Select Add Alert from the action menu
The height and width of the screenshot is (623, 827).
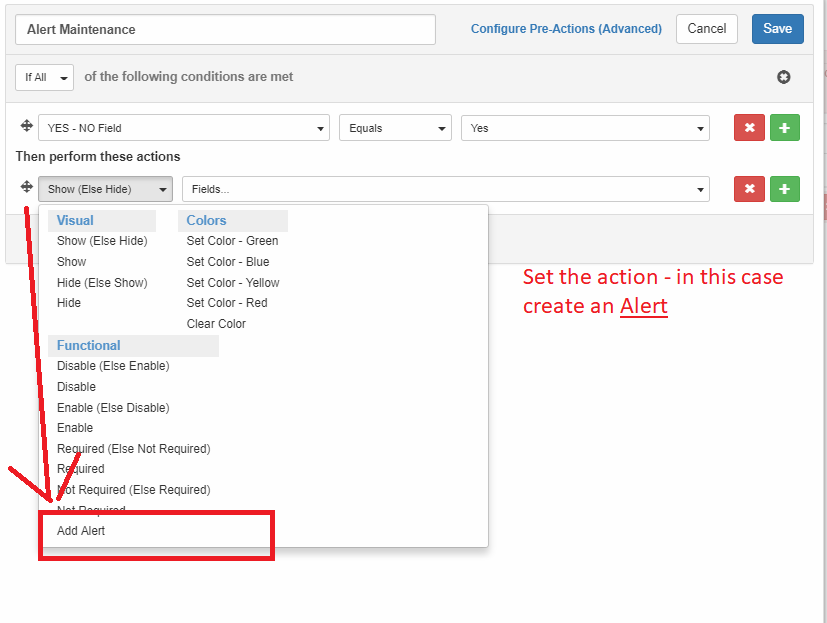81,531
